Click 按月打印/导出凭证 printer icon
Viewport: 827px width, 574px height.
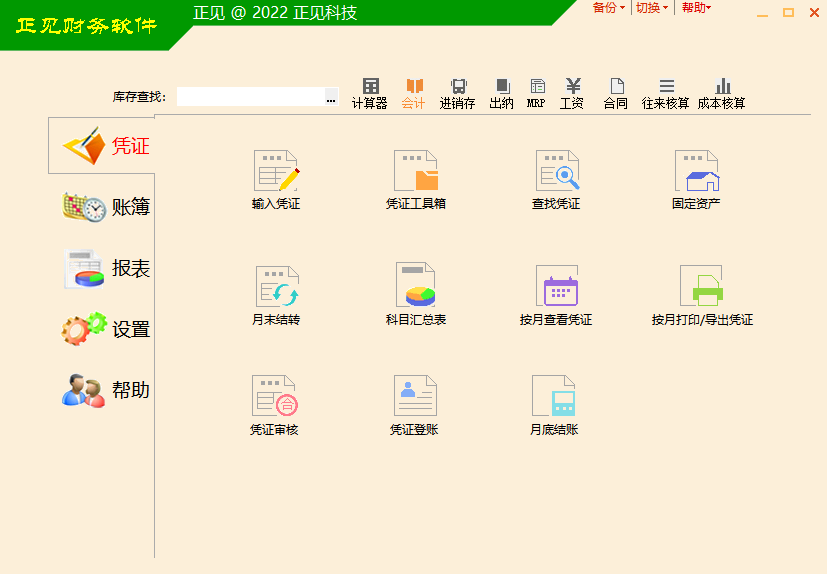pos(701,287)
